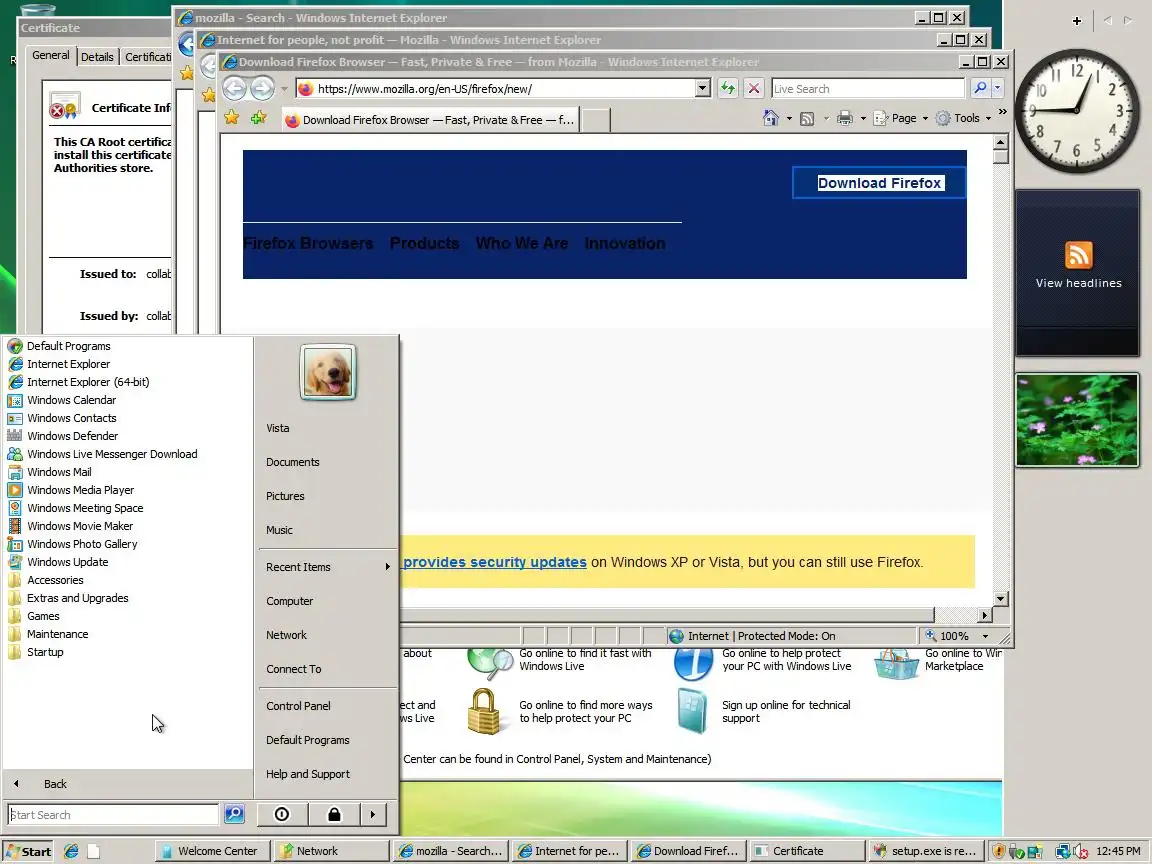Expand the shutdown options arrow
Image resolution: width=1152 pixels, height=864 pixels.
point(373,814)
